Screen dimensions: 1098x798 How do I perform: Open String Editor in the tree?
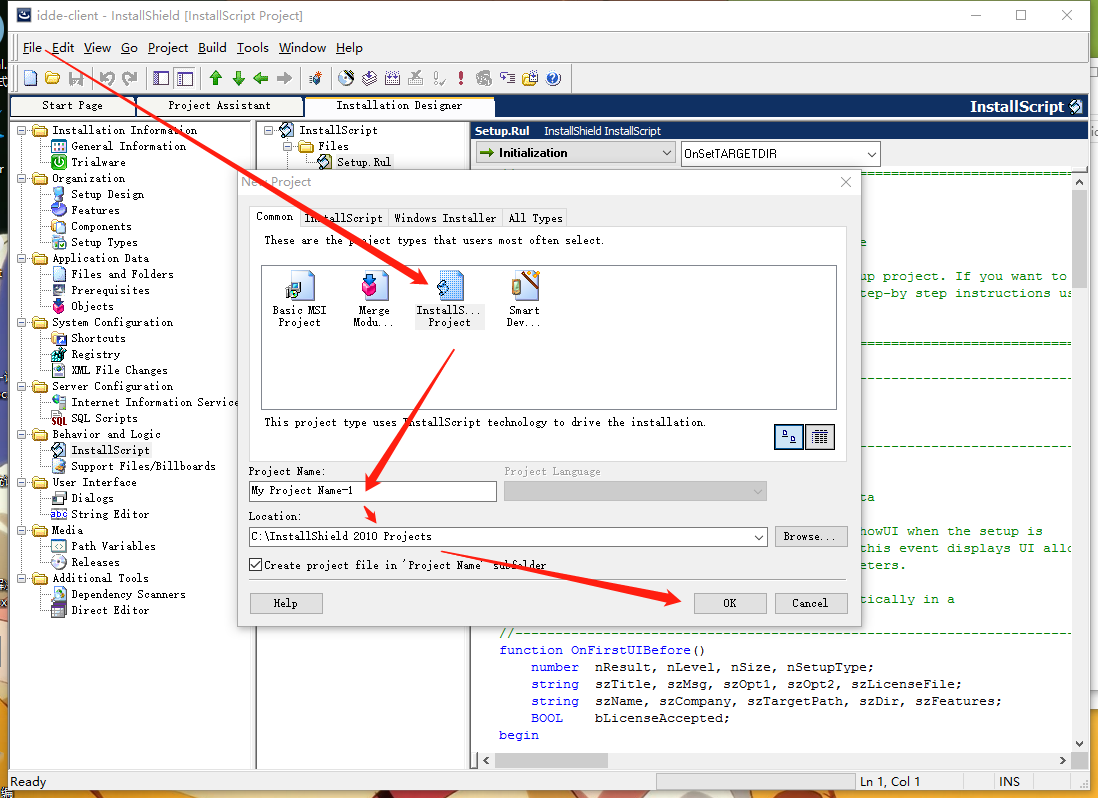110,514
